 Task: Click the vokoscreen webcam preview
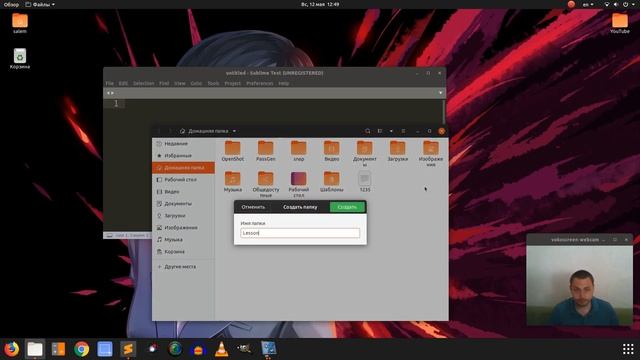580,285
